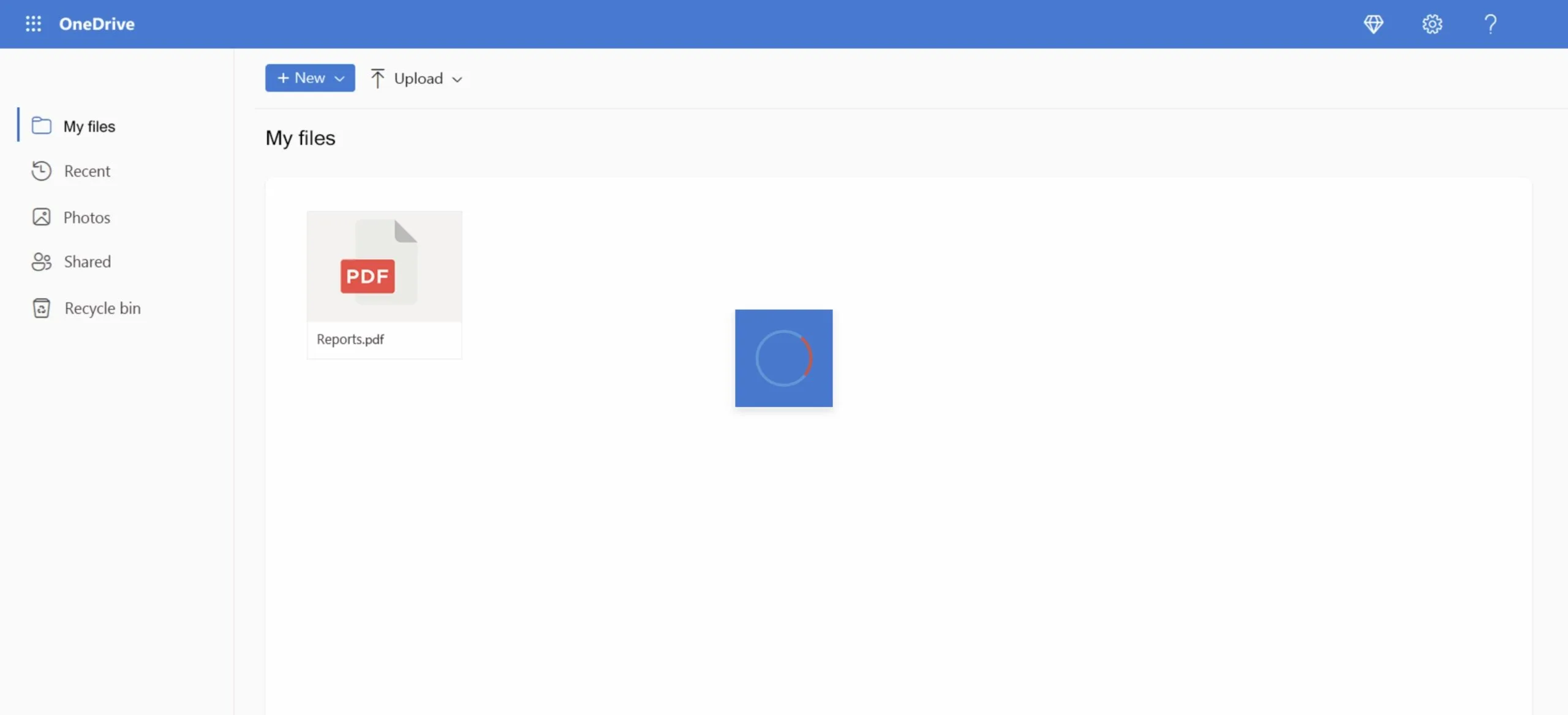1568x715 pixels.
Task: Click the loading spinner indicator
Action: 783,357
